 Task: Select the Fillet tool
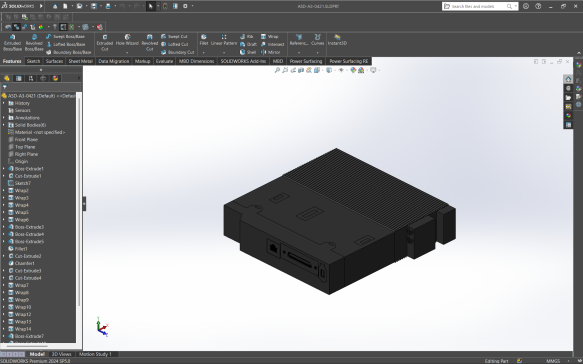tap(204, 40)
